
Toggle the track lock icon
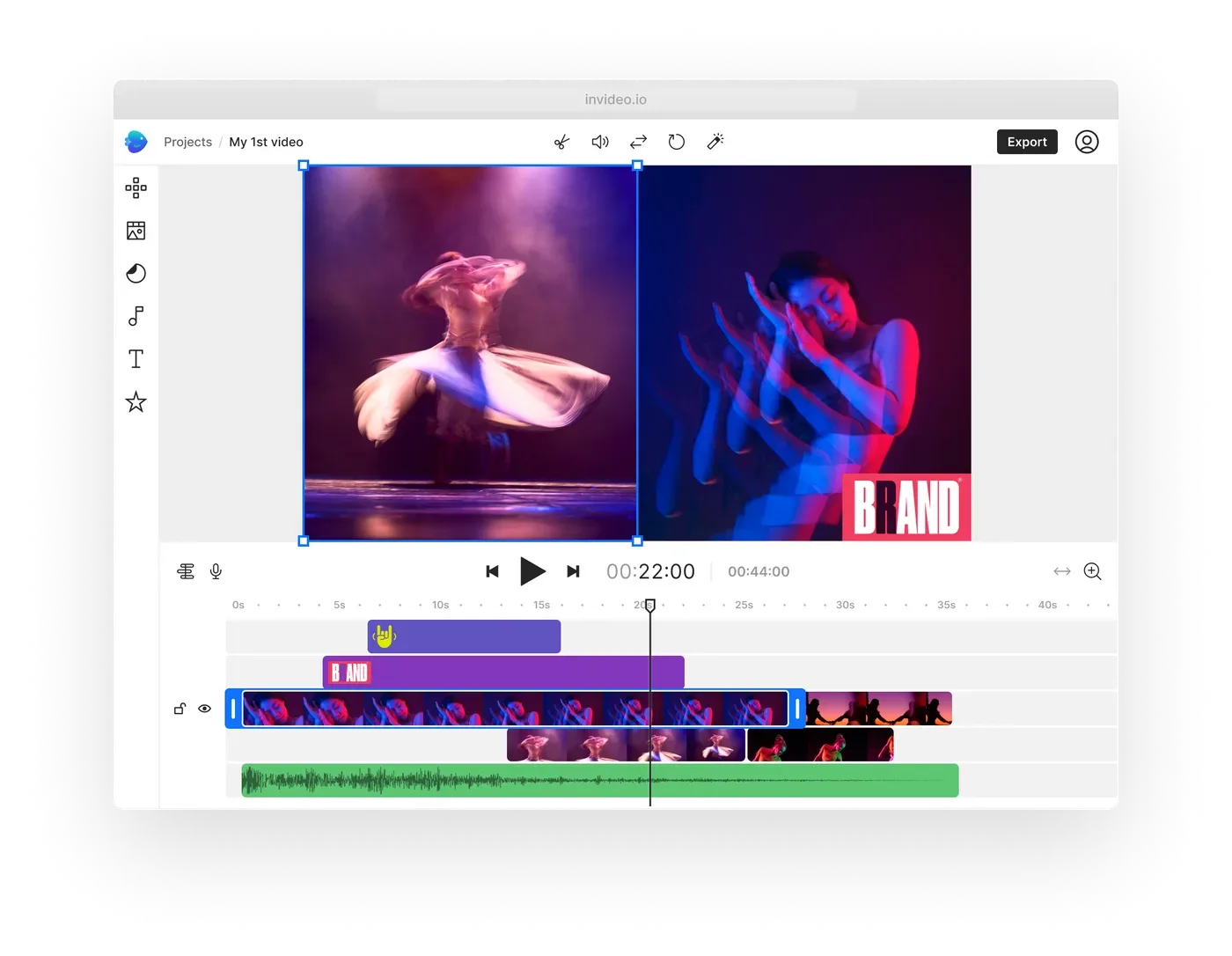click(x=180, y=709)
